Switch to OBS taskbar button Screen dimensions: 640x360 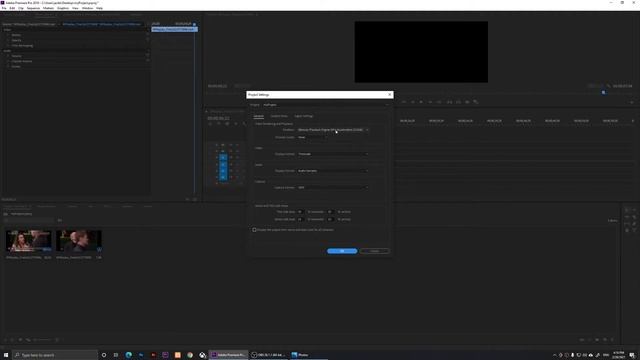point(269,355)
